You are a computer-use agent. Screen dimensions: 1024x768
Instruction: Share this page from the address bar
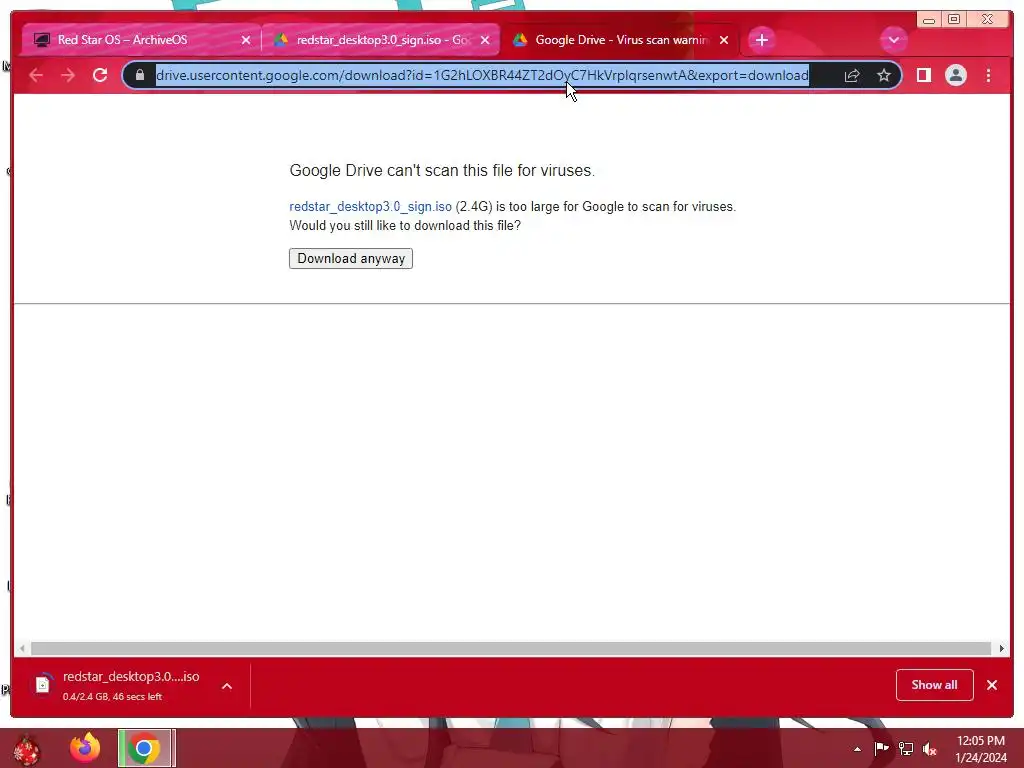(x=852, y=76)
